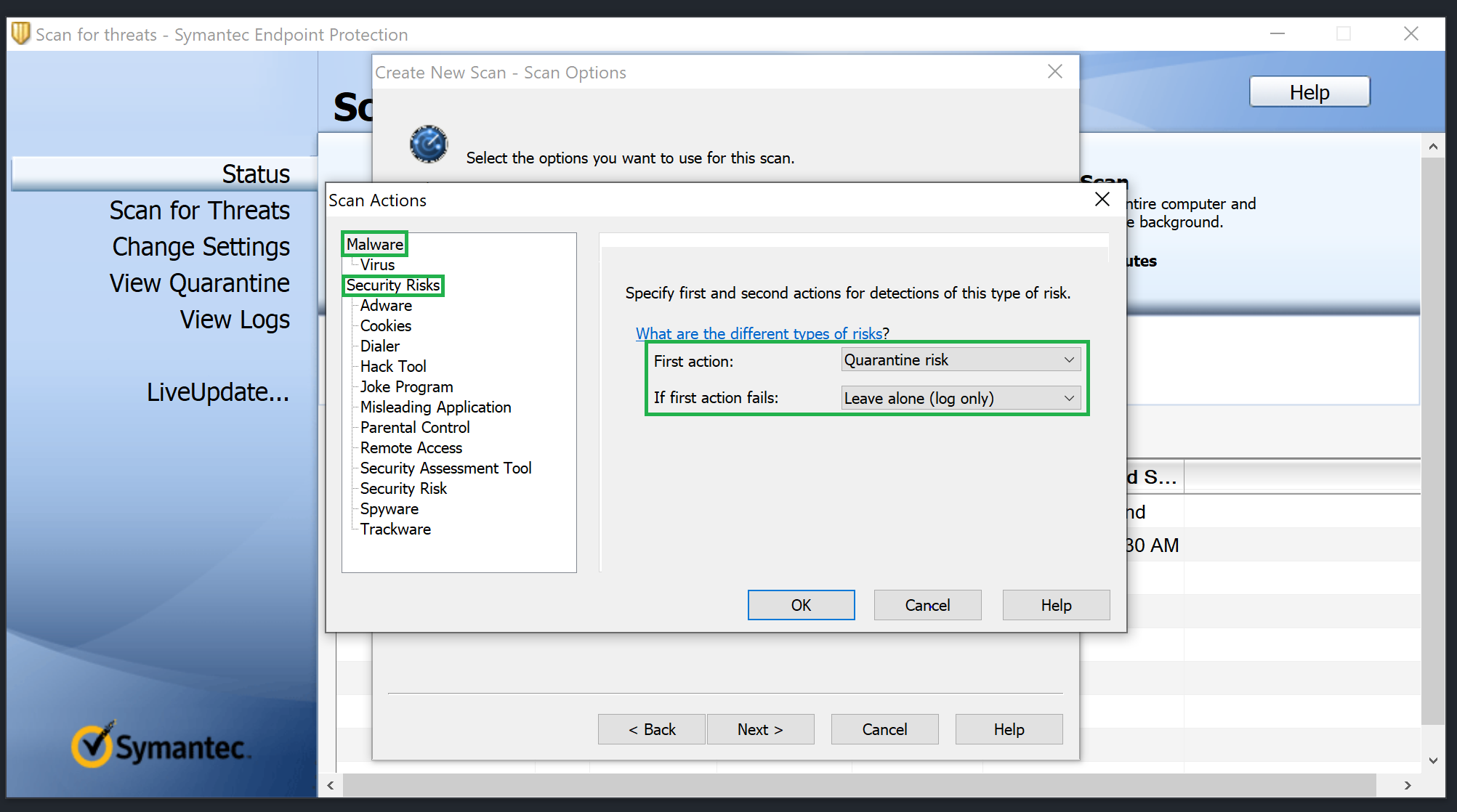Open LiveUpdate from the sidebar
Viewport: 1457px width, 812px height.
218,391
